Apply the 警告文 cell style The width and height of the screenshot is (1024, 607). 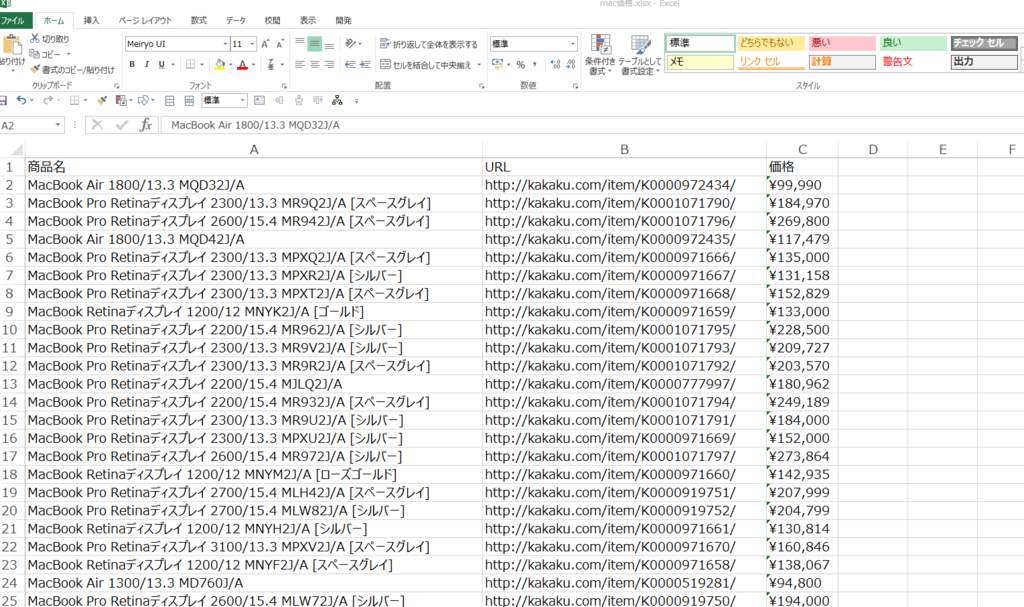coord(913,62)
